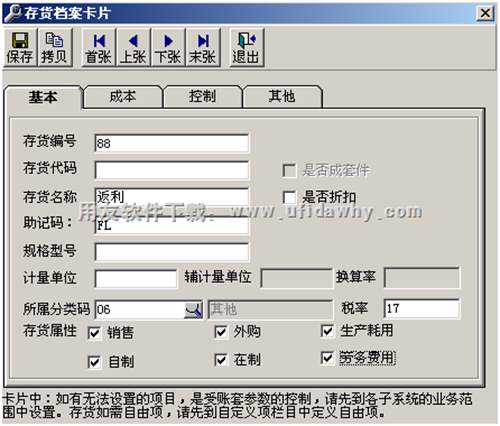
Task: Toggle the 生产耗用 checkbox
Action: [327, 331]
